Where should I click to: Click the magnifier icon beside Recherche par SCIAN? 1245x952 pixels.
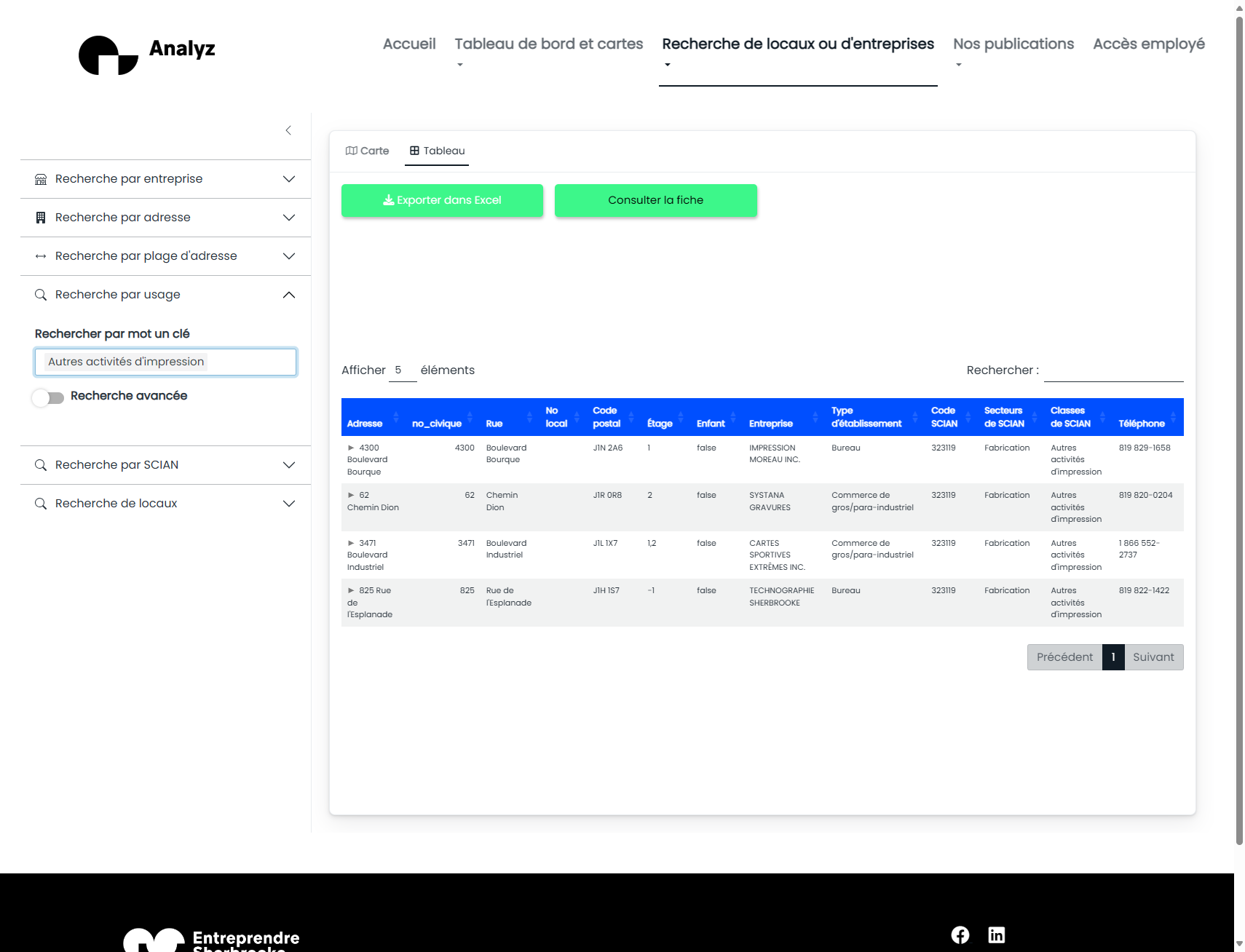[x=41, y=465]
